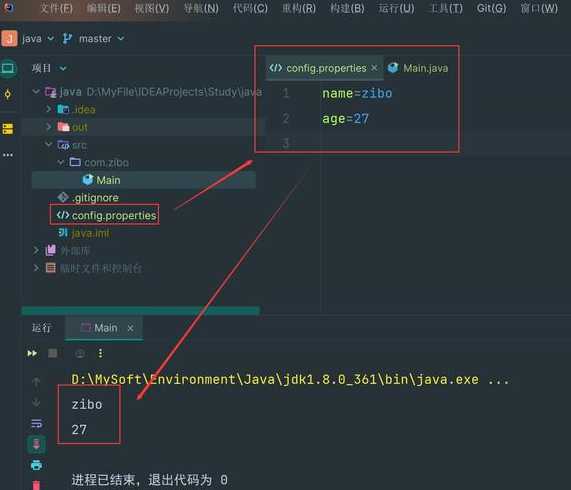The width and height of the screenshot is (571, 490).
Task: Open the 工具(T) menu
Action: (x=446, y=8)
